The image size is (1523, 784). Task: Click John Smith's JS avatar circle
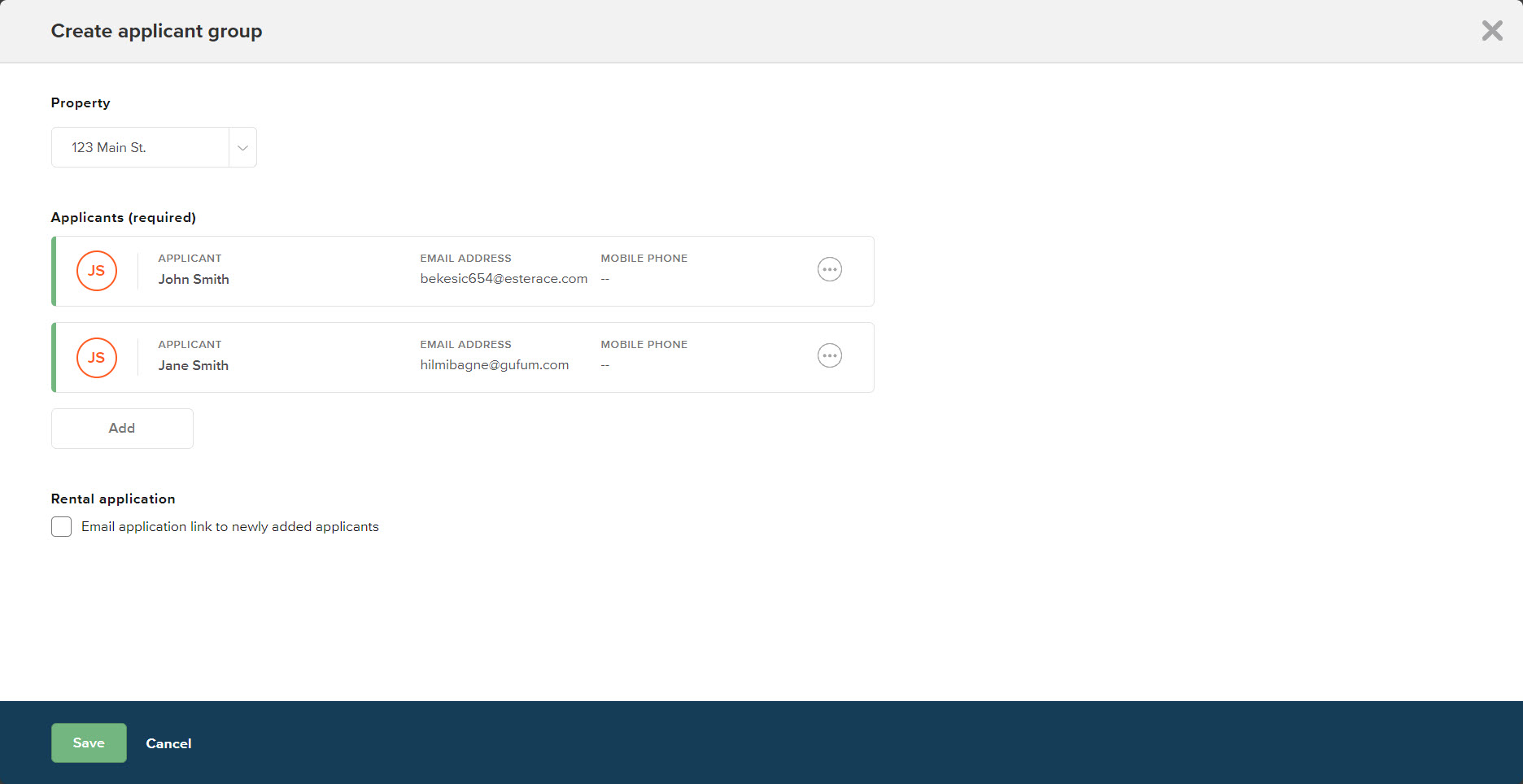click(x=97, y=271)
